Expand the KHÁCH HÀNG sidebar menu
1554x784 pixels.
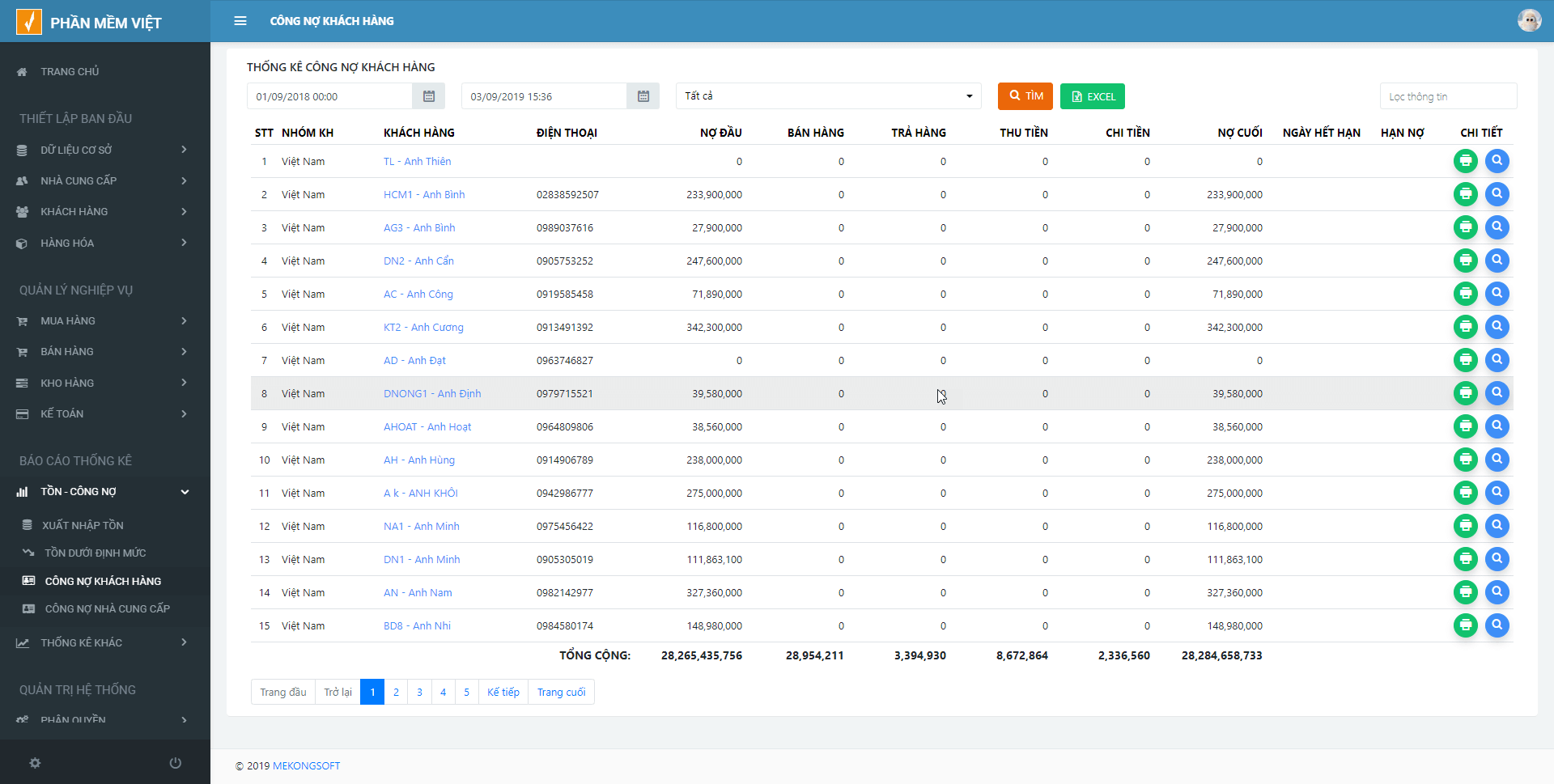pyautogui.click(x=105, y=211)
